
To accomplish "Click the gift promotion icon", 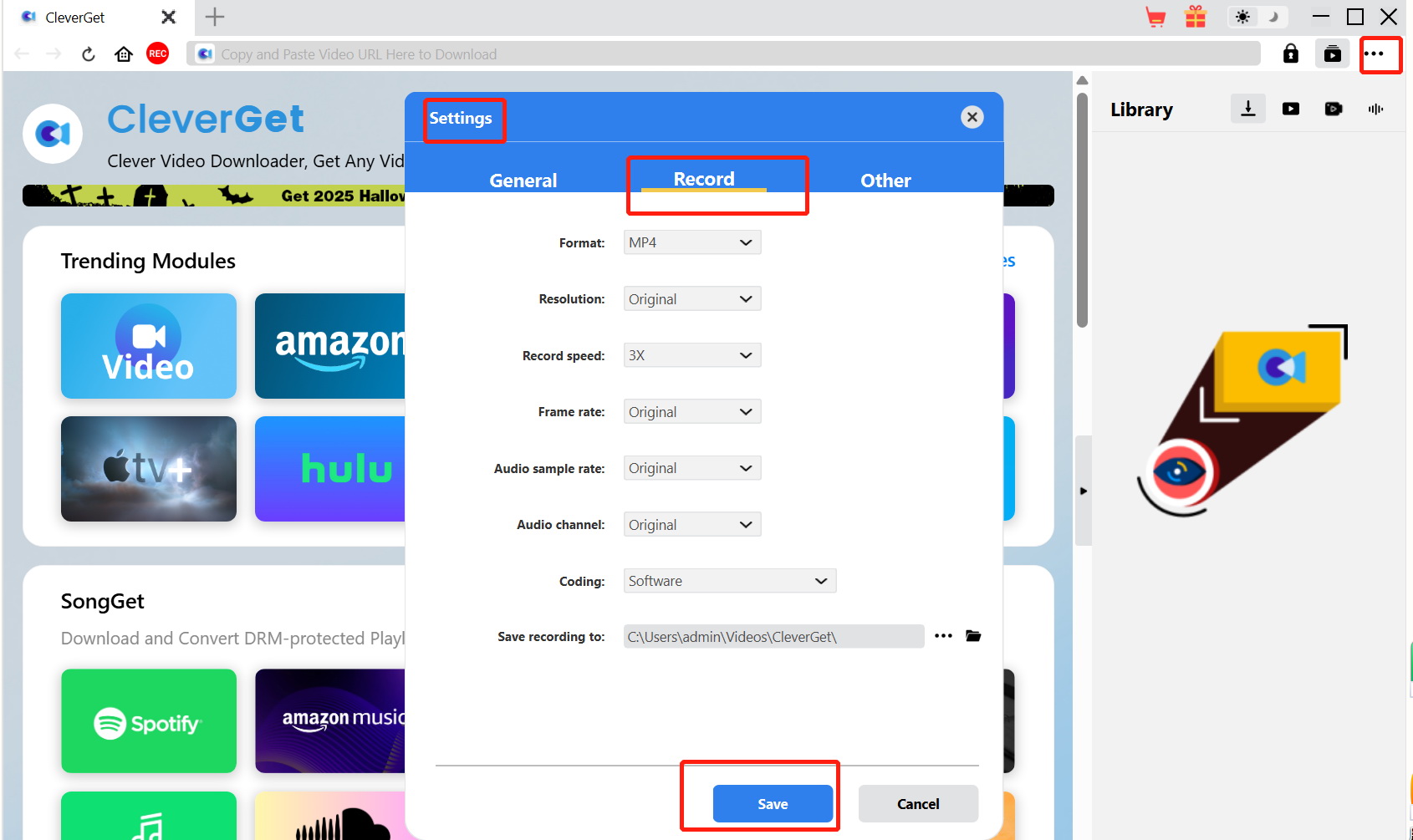I will pyautogui.click(x=1195, y=16).
